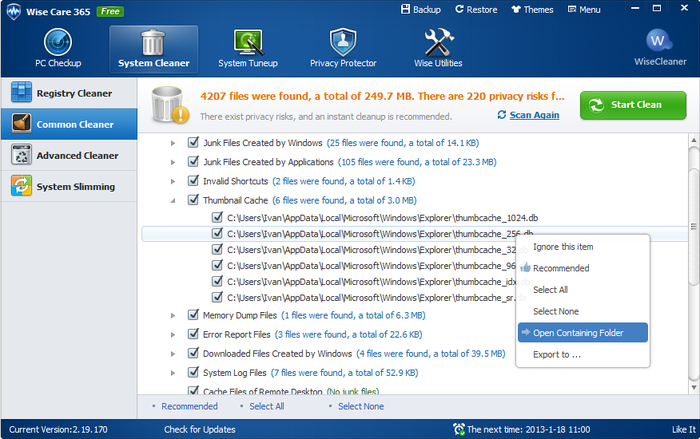Click the Wise Care 365 logo icon

(x=13, y=11)
